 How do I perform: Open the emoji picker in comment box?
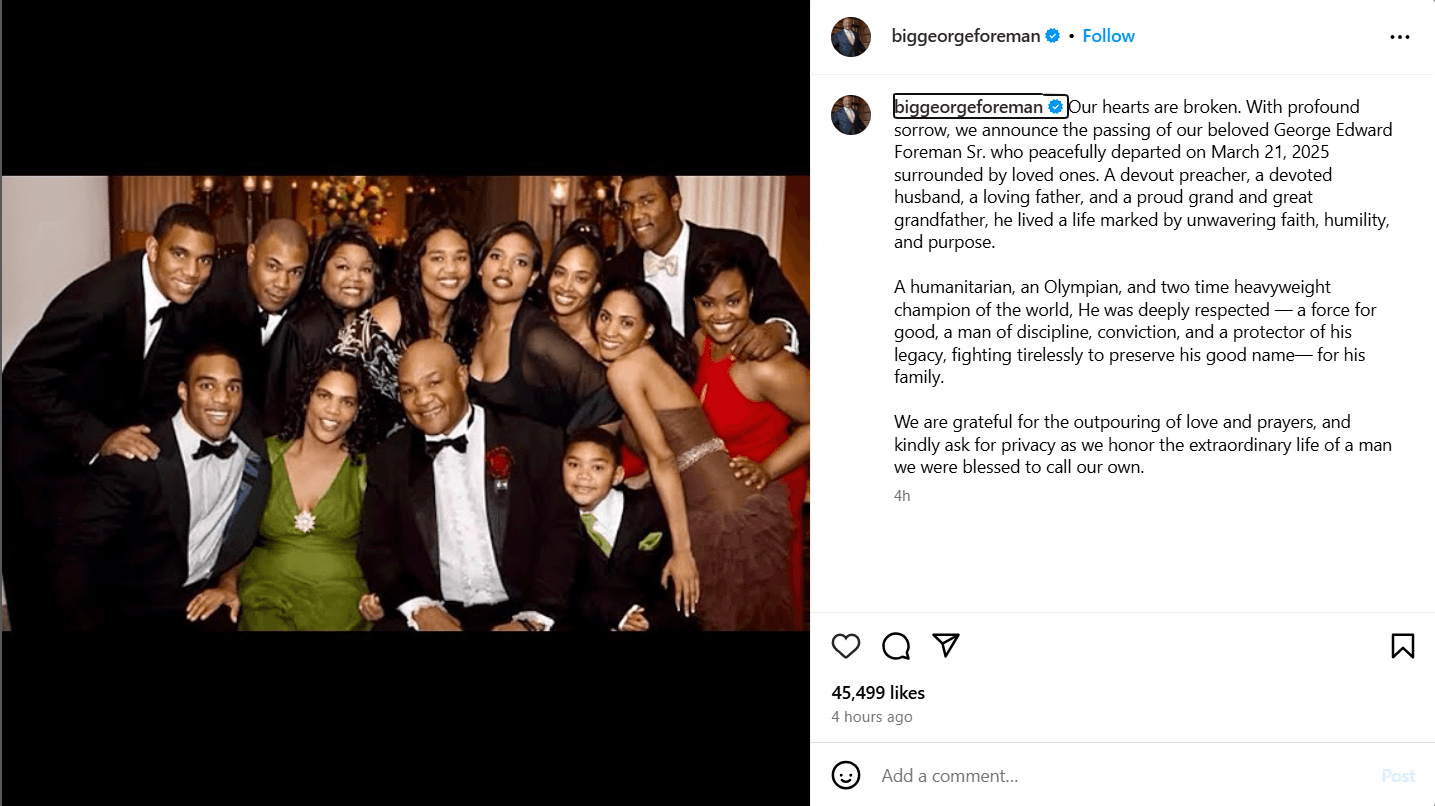(846, 775)
